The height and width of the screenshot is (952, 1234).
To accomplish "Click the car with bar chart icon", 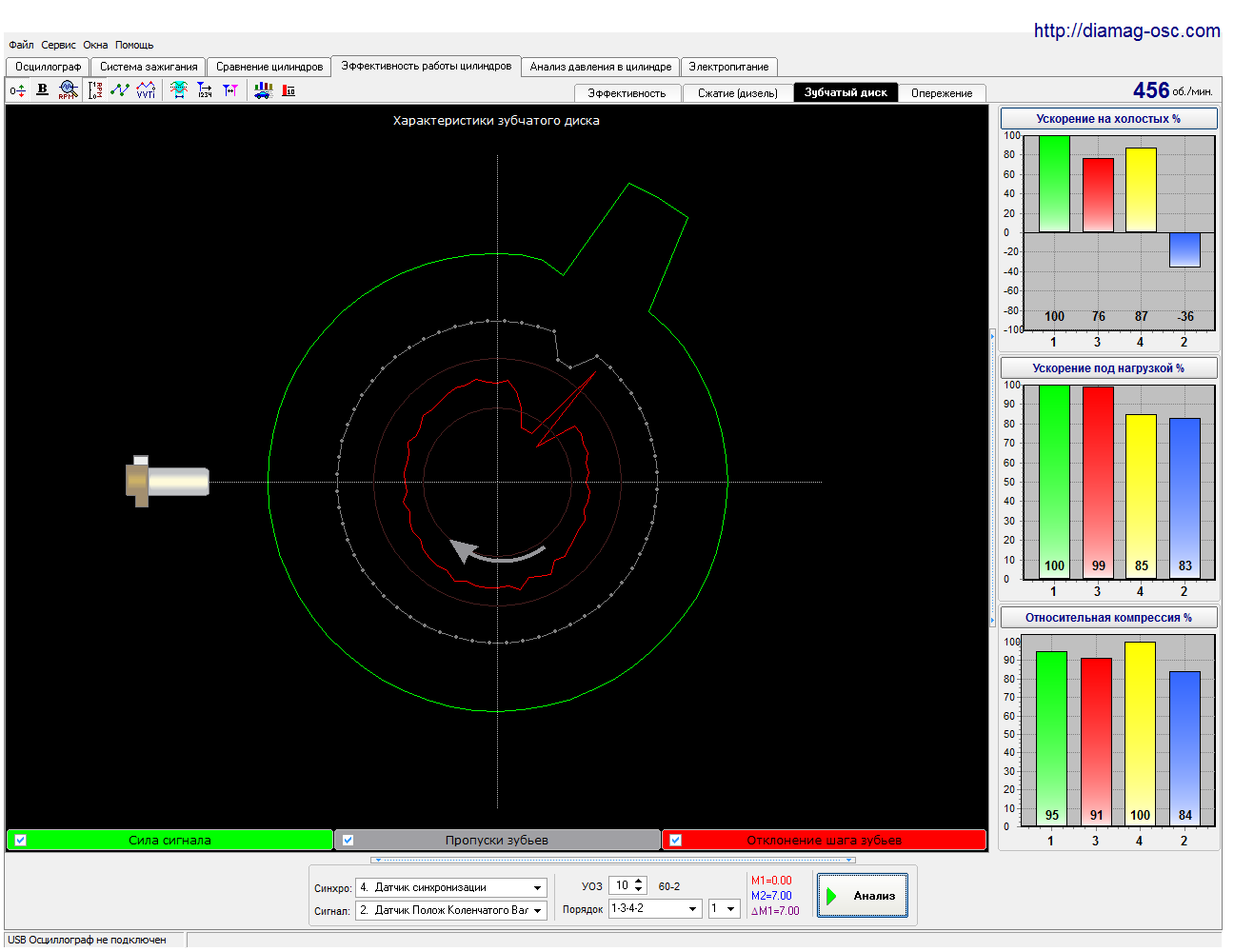I will pyautogui.click(x=263, y=89).
